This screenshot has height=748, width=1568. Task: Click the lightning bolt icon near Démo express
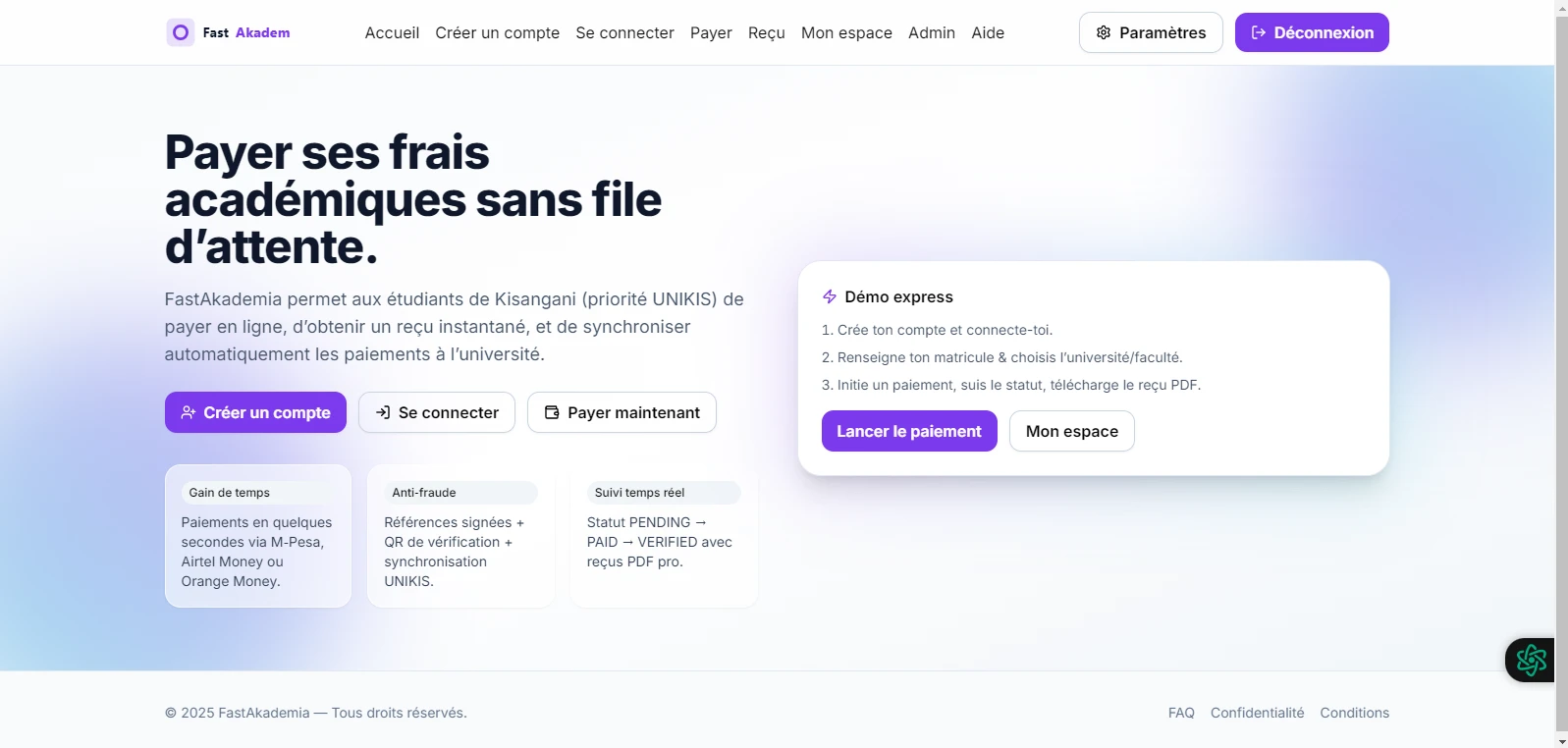(830, 296)
